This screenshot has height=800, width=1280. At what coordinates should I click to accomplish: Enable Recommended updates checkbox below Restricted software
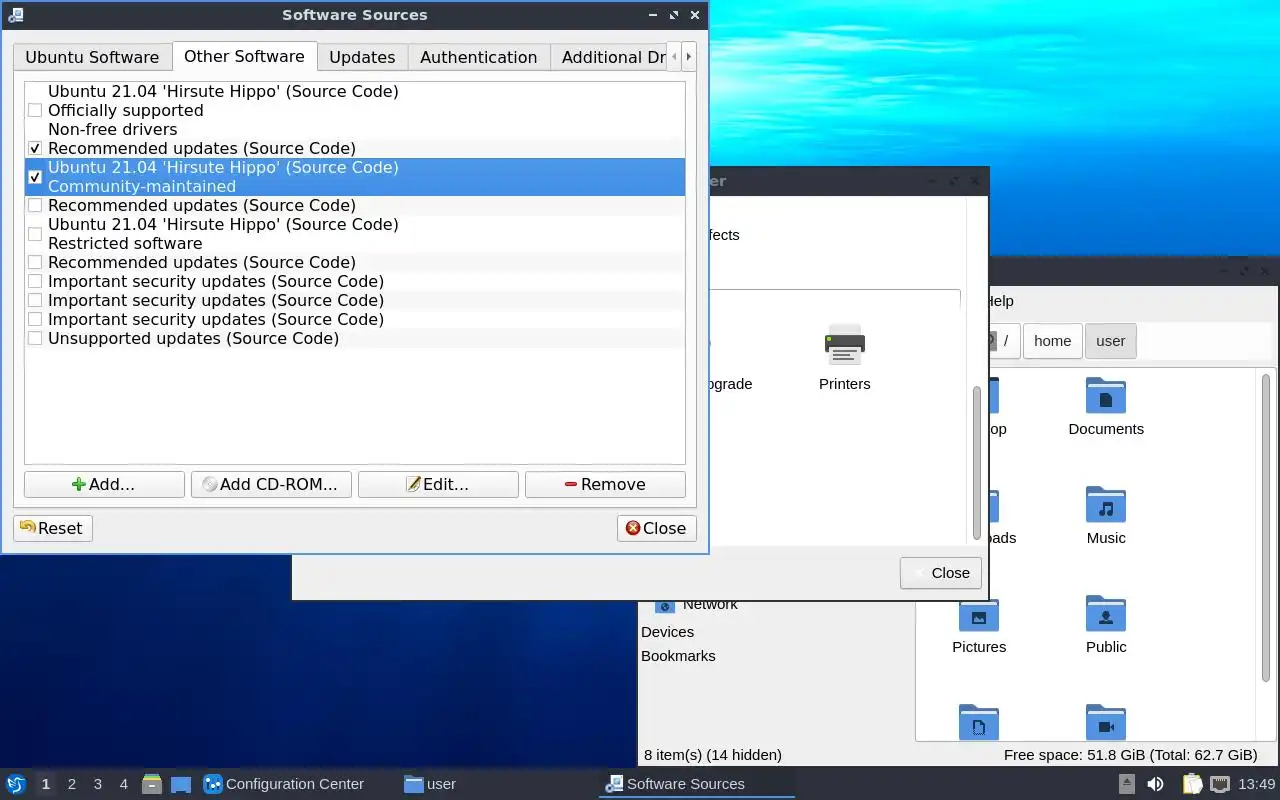[35, 262]
